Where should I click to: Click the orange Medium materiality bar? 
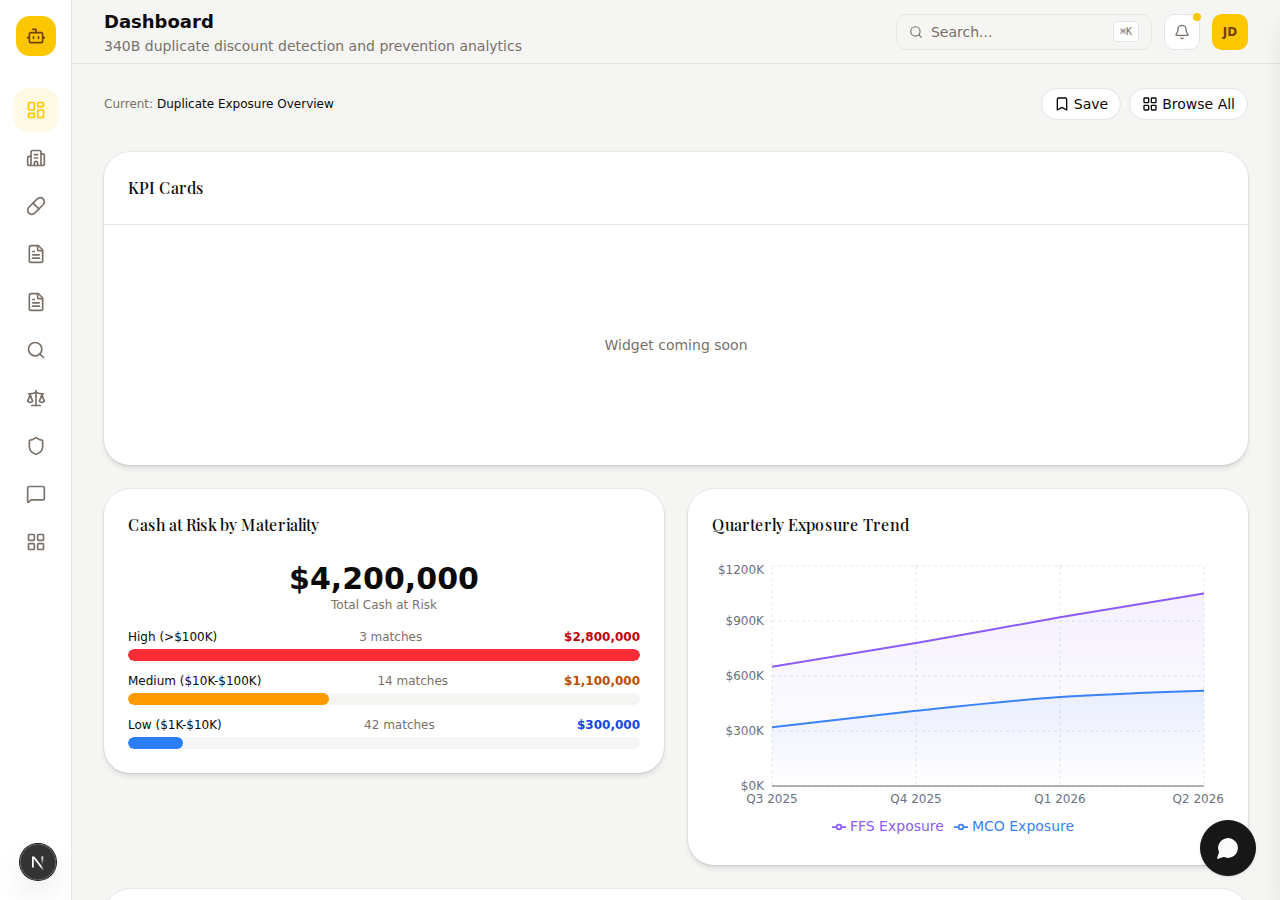[228, 699]
